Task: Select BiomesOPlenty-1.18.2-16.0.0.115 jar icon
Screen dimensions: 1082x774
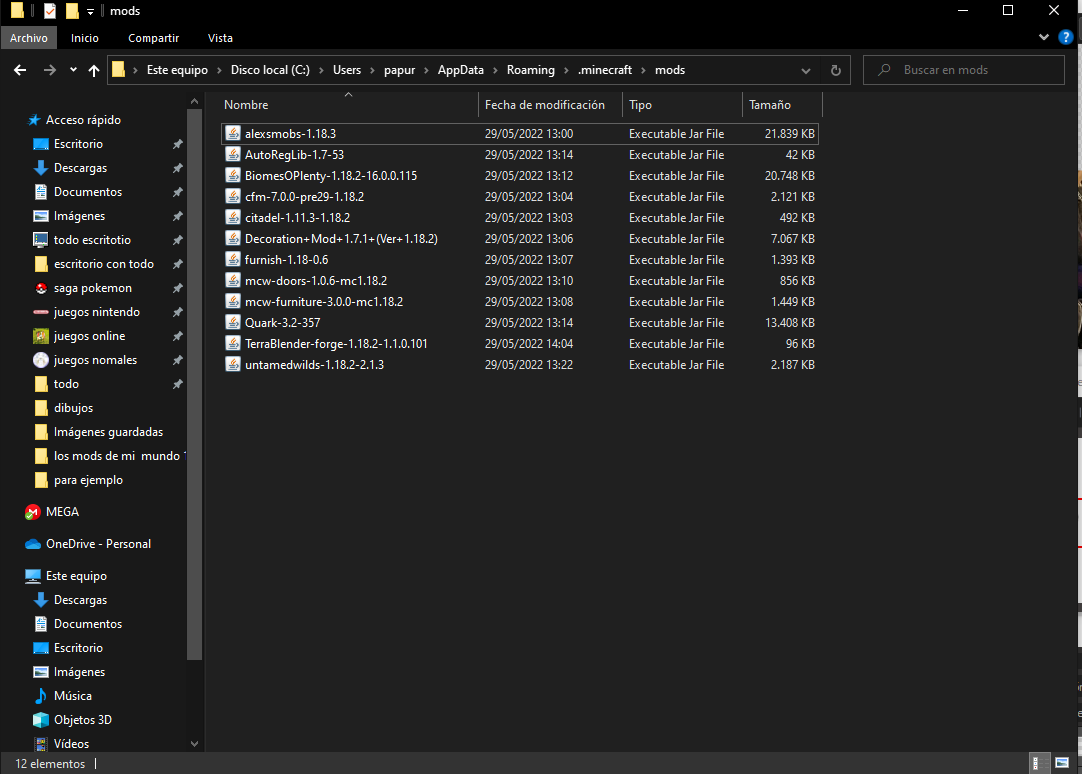Action: point(233,176)
